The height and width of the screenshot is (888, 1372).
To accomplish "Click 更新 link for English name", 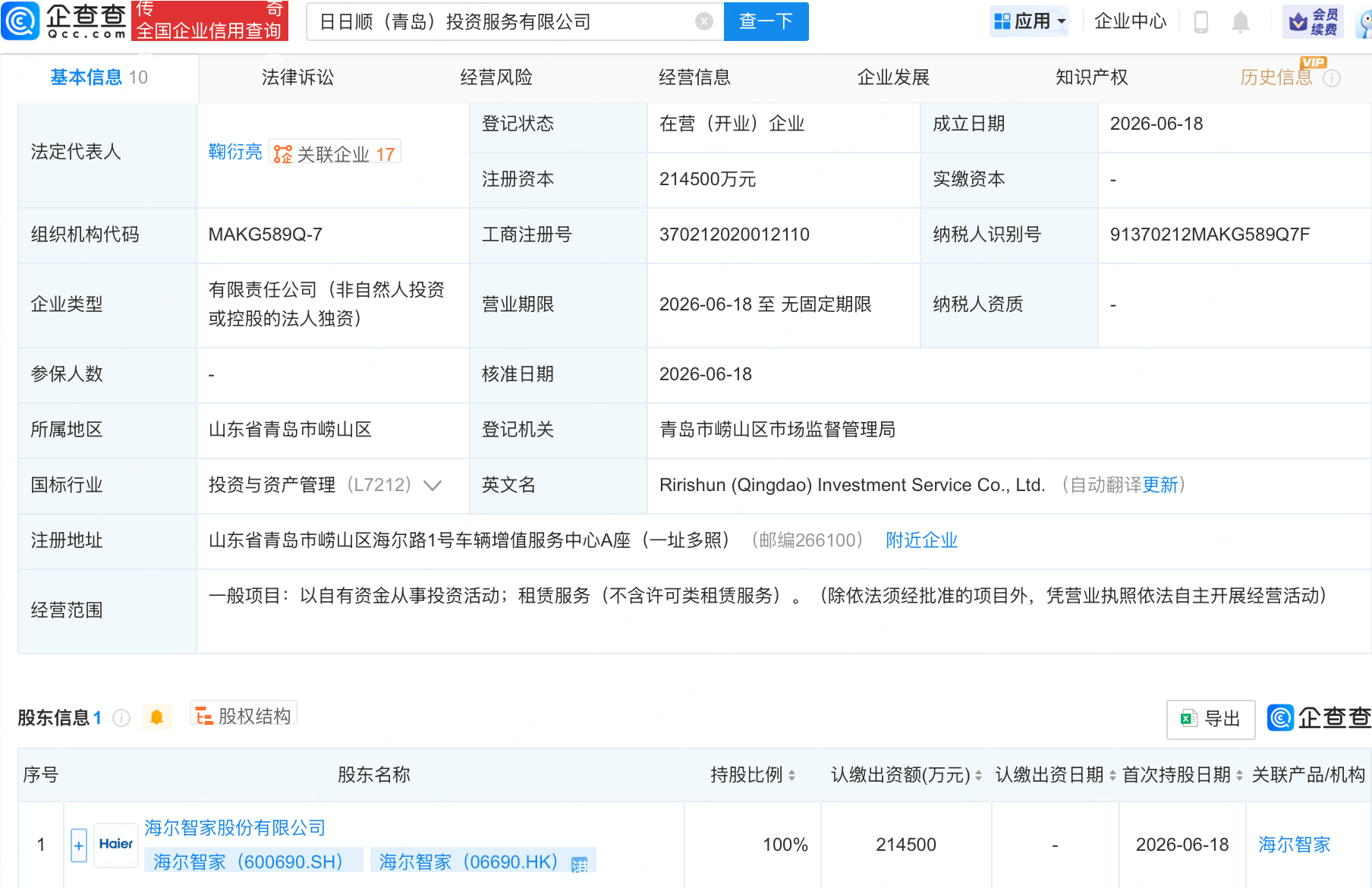I will 1160,485.
